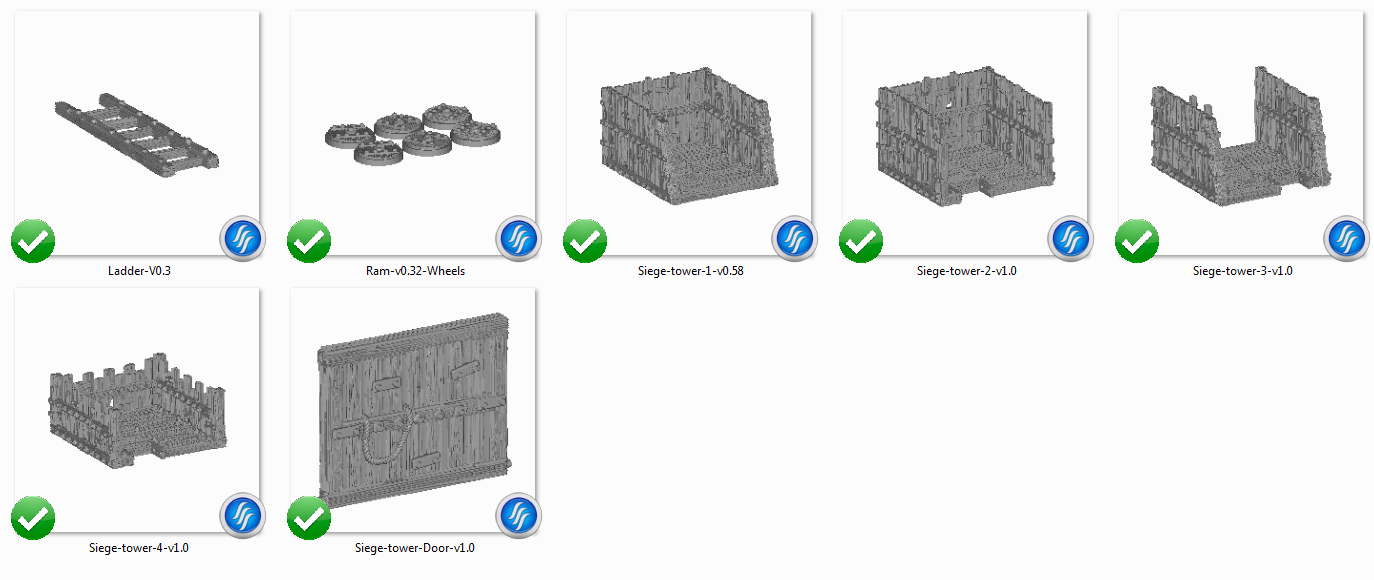
Task: Click green checkmark badge on Siege-tower-3-v1.0
Action: pos(1137,241)
